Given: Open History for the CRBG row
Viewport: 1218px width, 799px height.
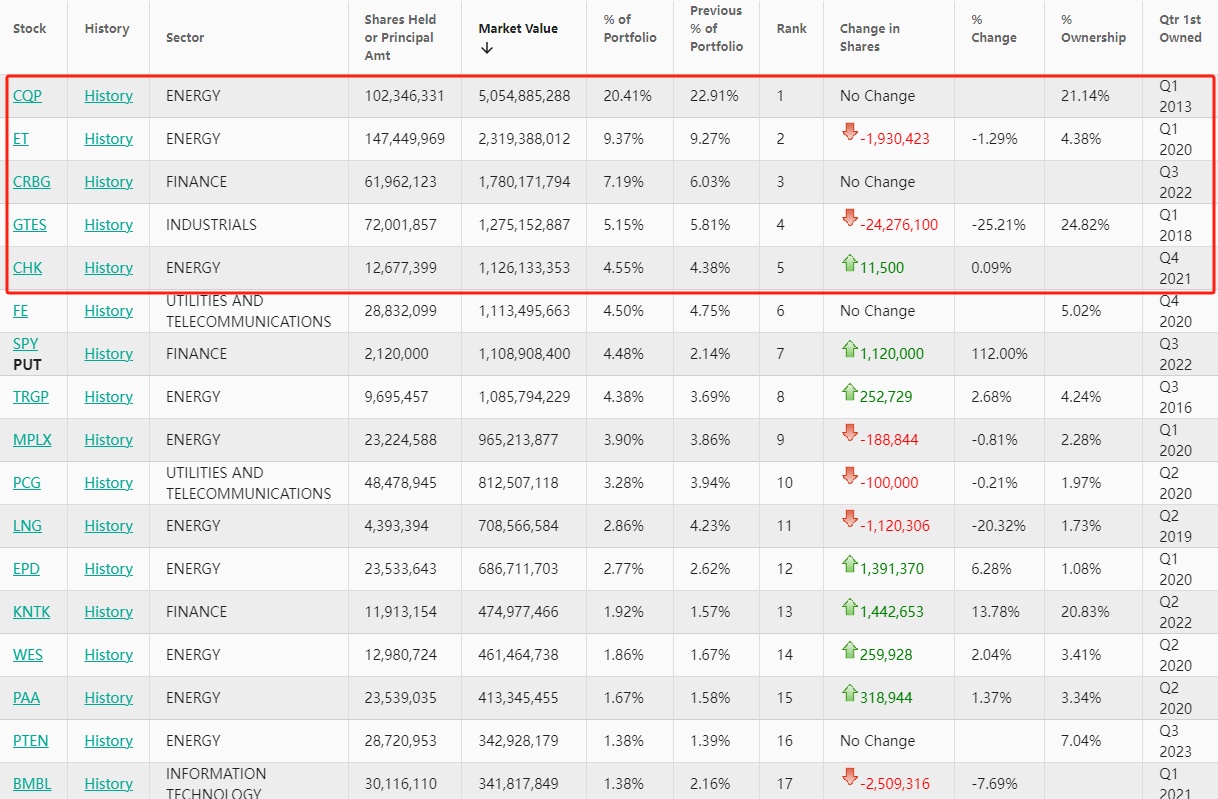Looking at the screenshot, I should click(x=108, y=182).
